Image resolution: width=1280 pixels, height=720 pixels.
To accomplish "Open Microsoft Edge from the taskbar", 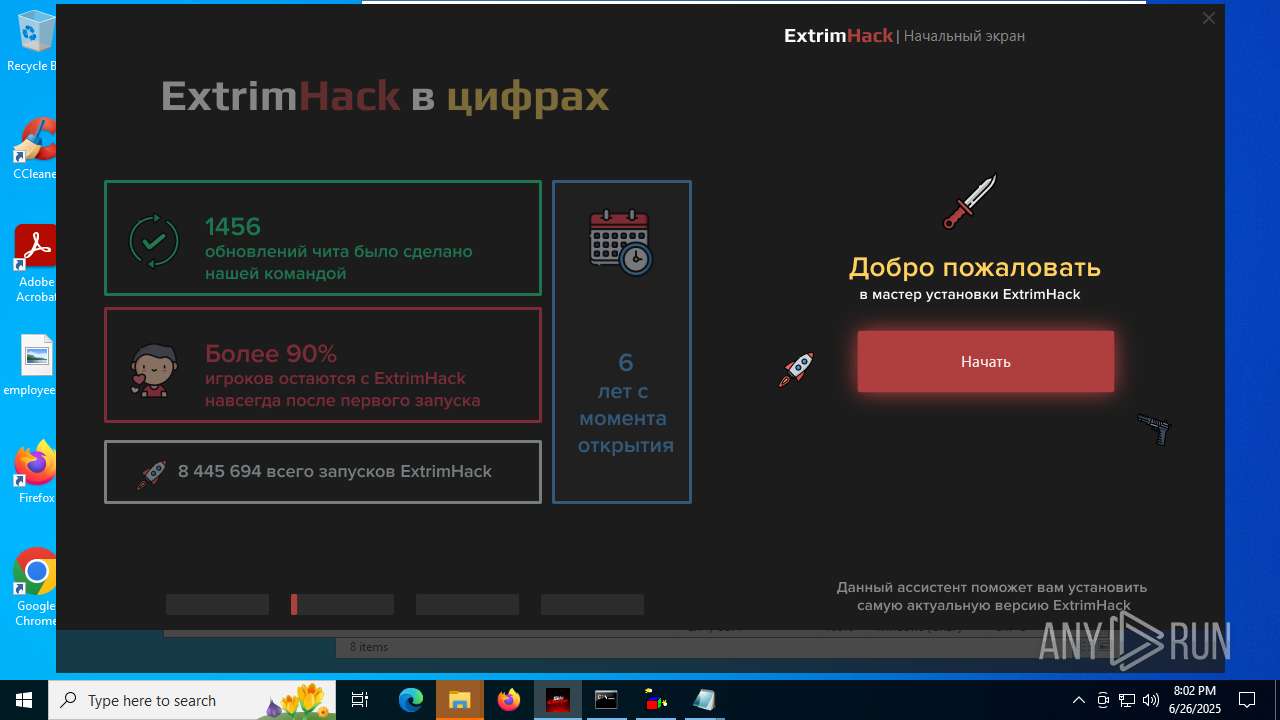I will (x=411, y=700).
